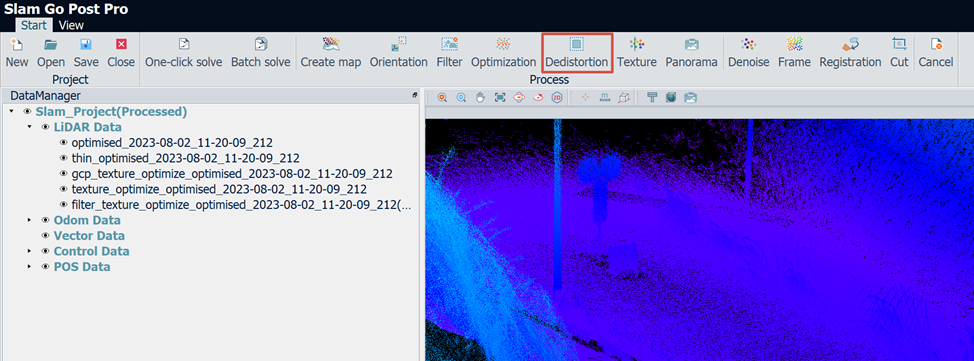This screenshot has height=361, width=974.
Task: Select gcp_texture_optimize_optimised_2023-08-02 entry
Action: 232,173
